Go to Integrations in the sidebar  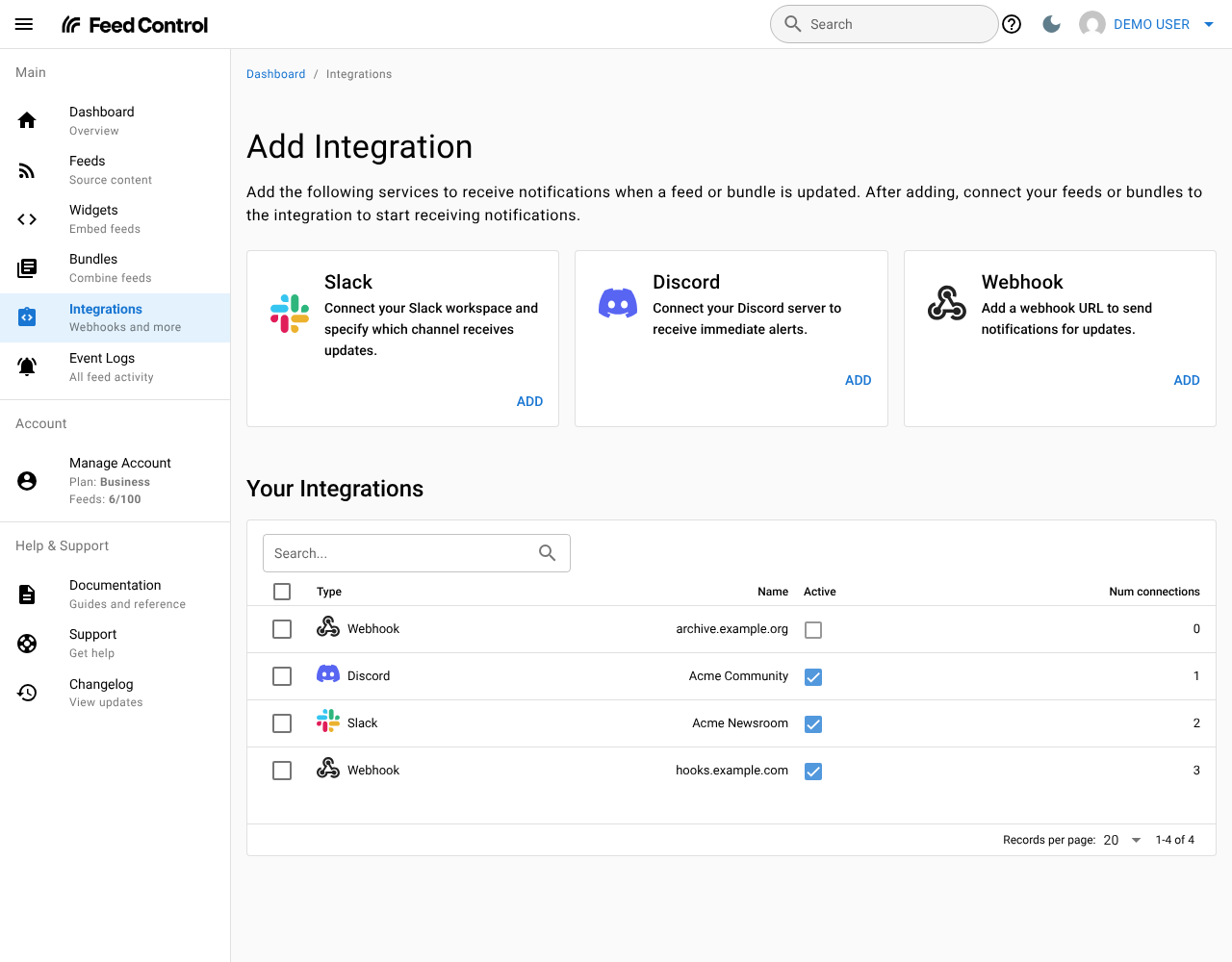pos(115,317)
